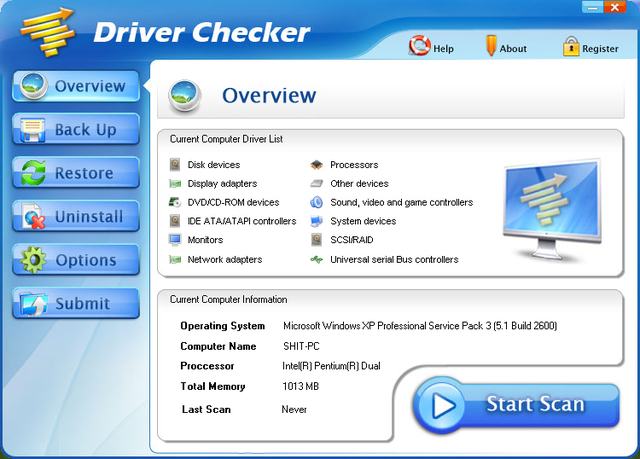The image size is (640, 459).
Task: Select the SCSI/RAID entry
Action: (352, 240)
